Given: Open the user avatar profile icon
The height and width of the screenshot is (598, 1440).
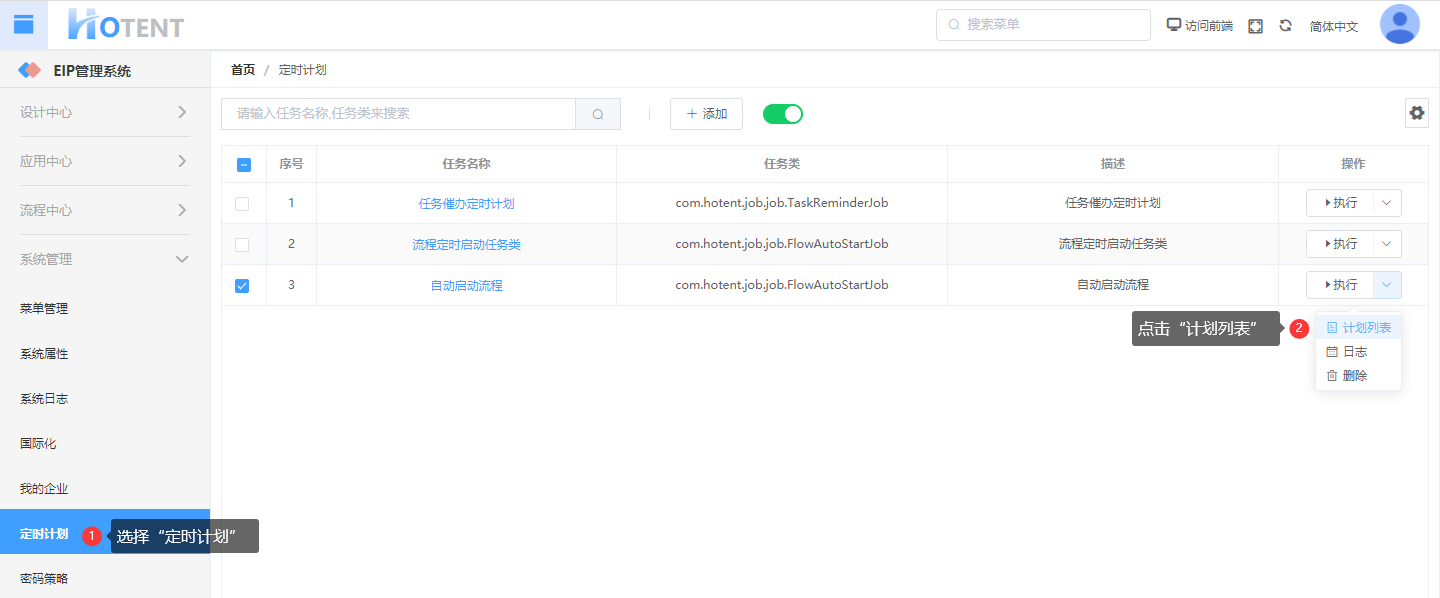Looking at the screenshot, I should point(1399,25).
